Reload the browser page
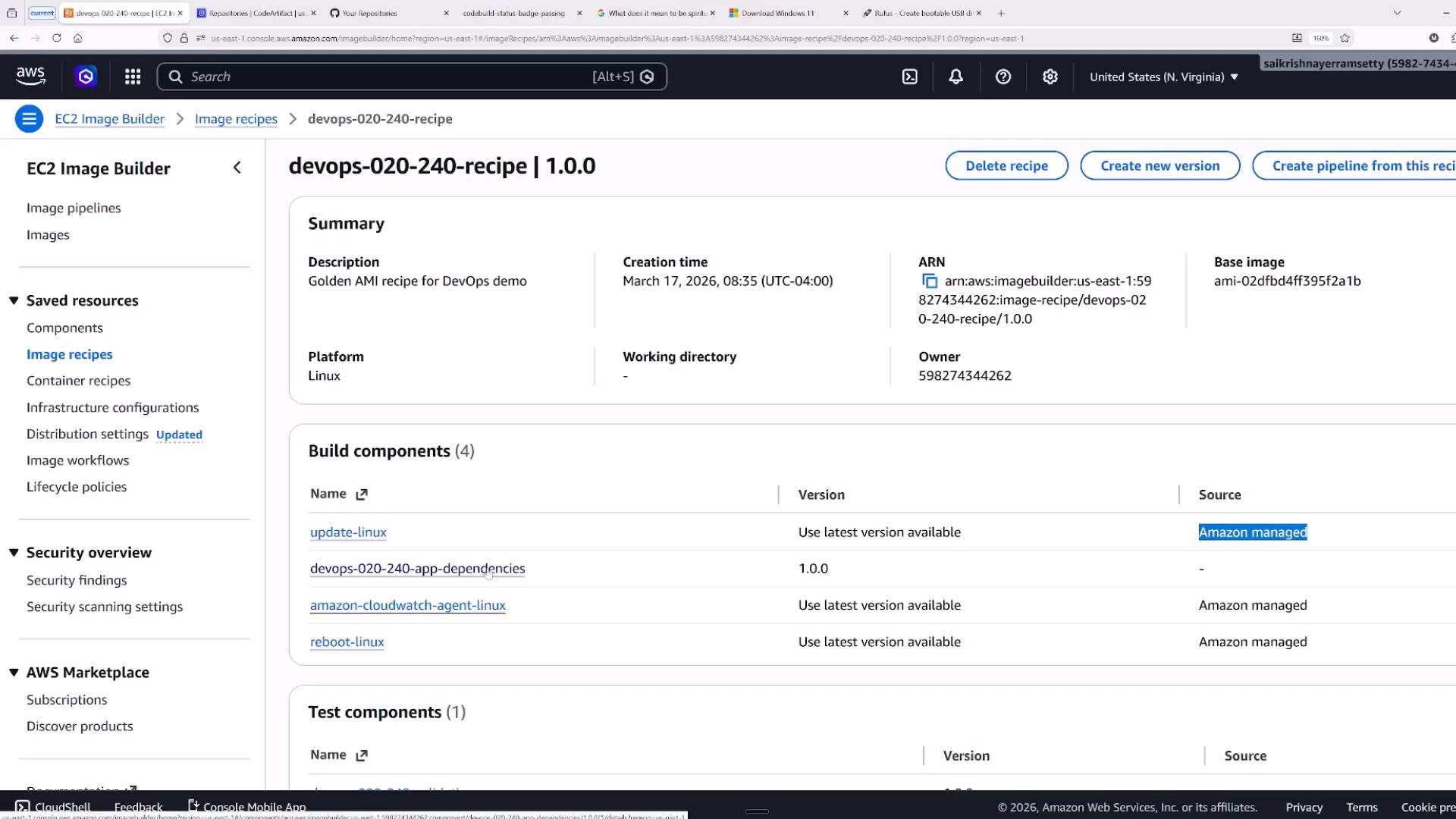Viewport: 1456px width, 819px height. [56, 38]
